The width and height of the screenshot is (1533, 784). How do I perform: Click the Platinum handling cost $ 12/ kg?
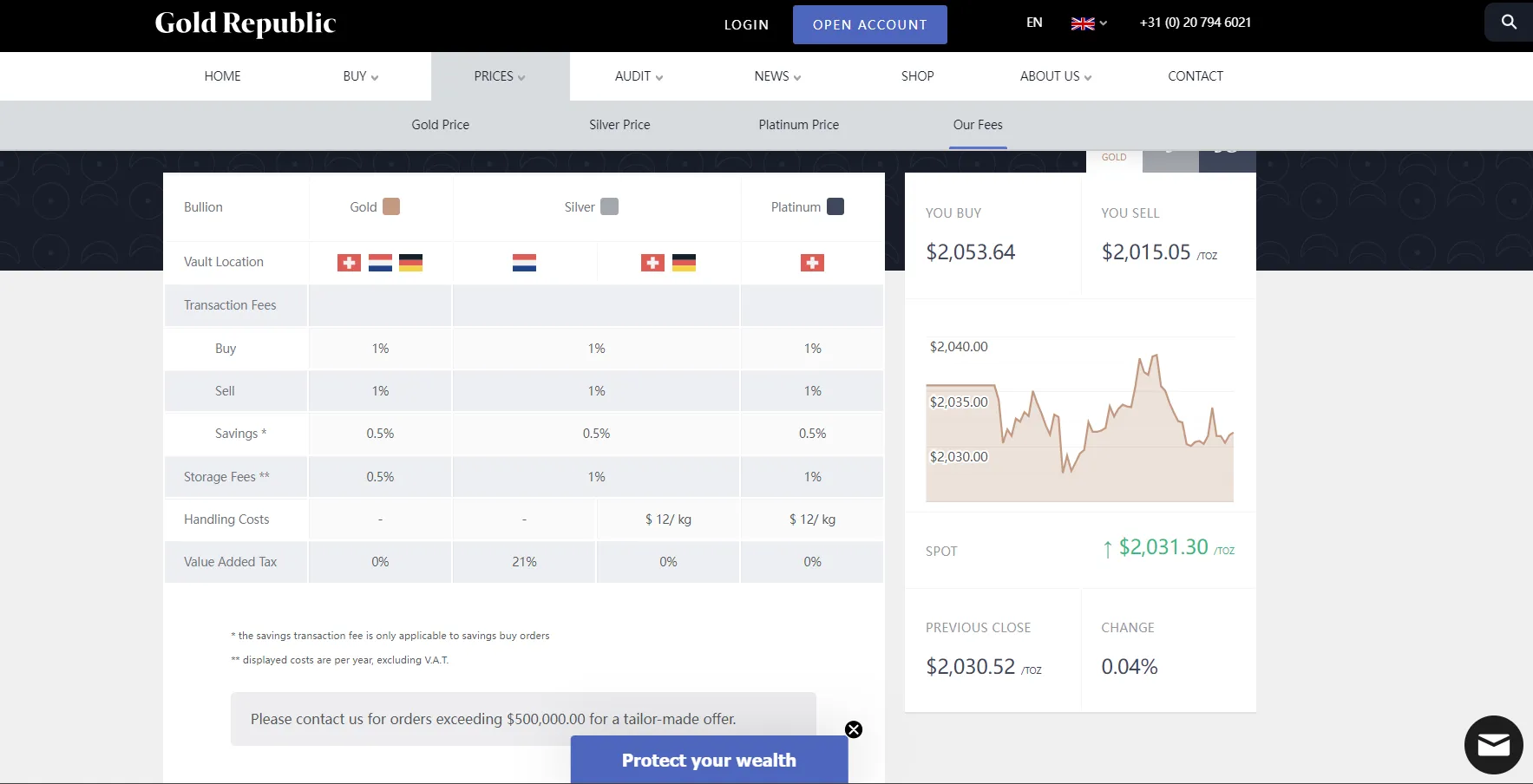pos(812,519)
